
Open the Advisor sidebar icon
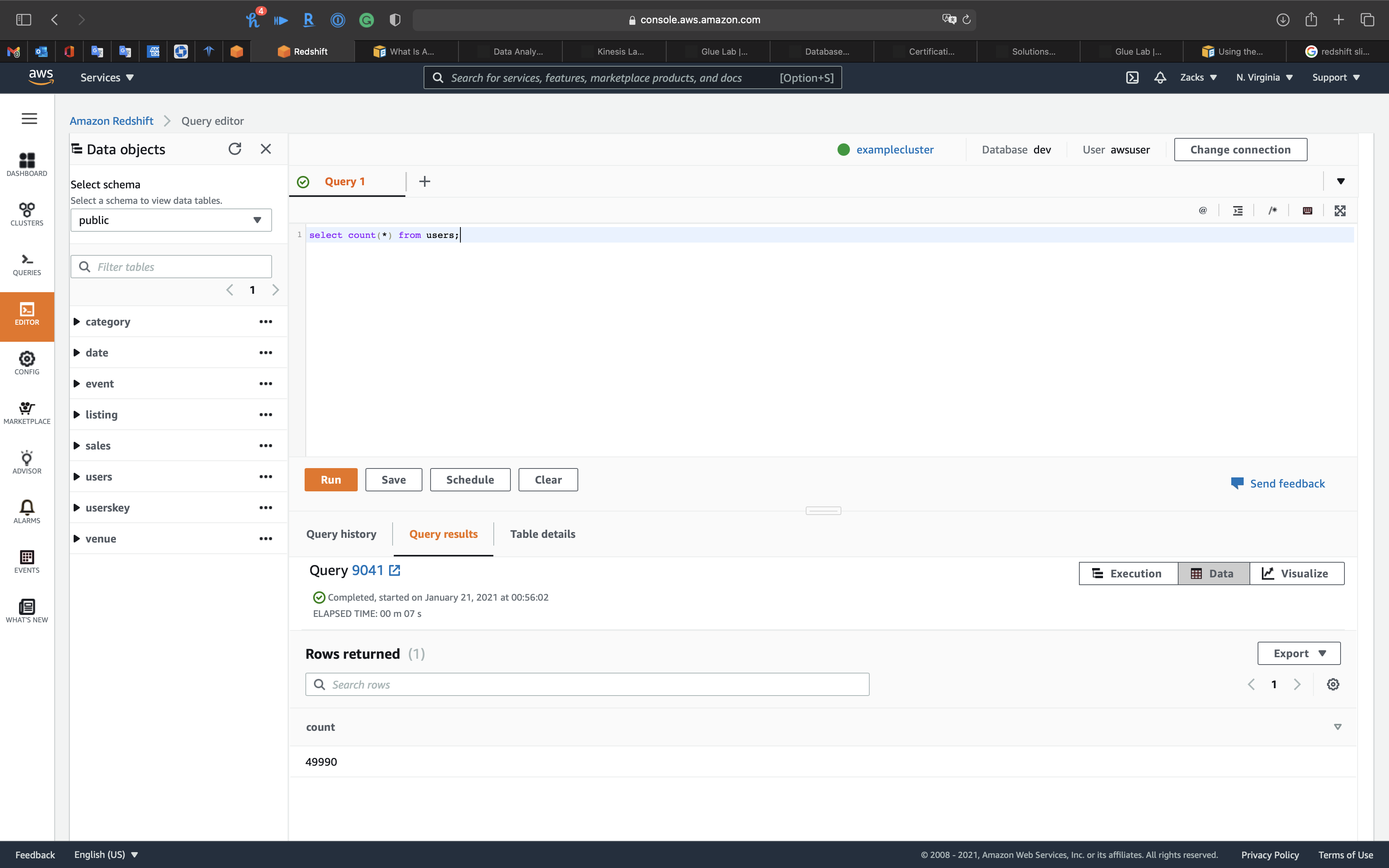[27, 462]
